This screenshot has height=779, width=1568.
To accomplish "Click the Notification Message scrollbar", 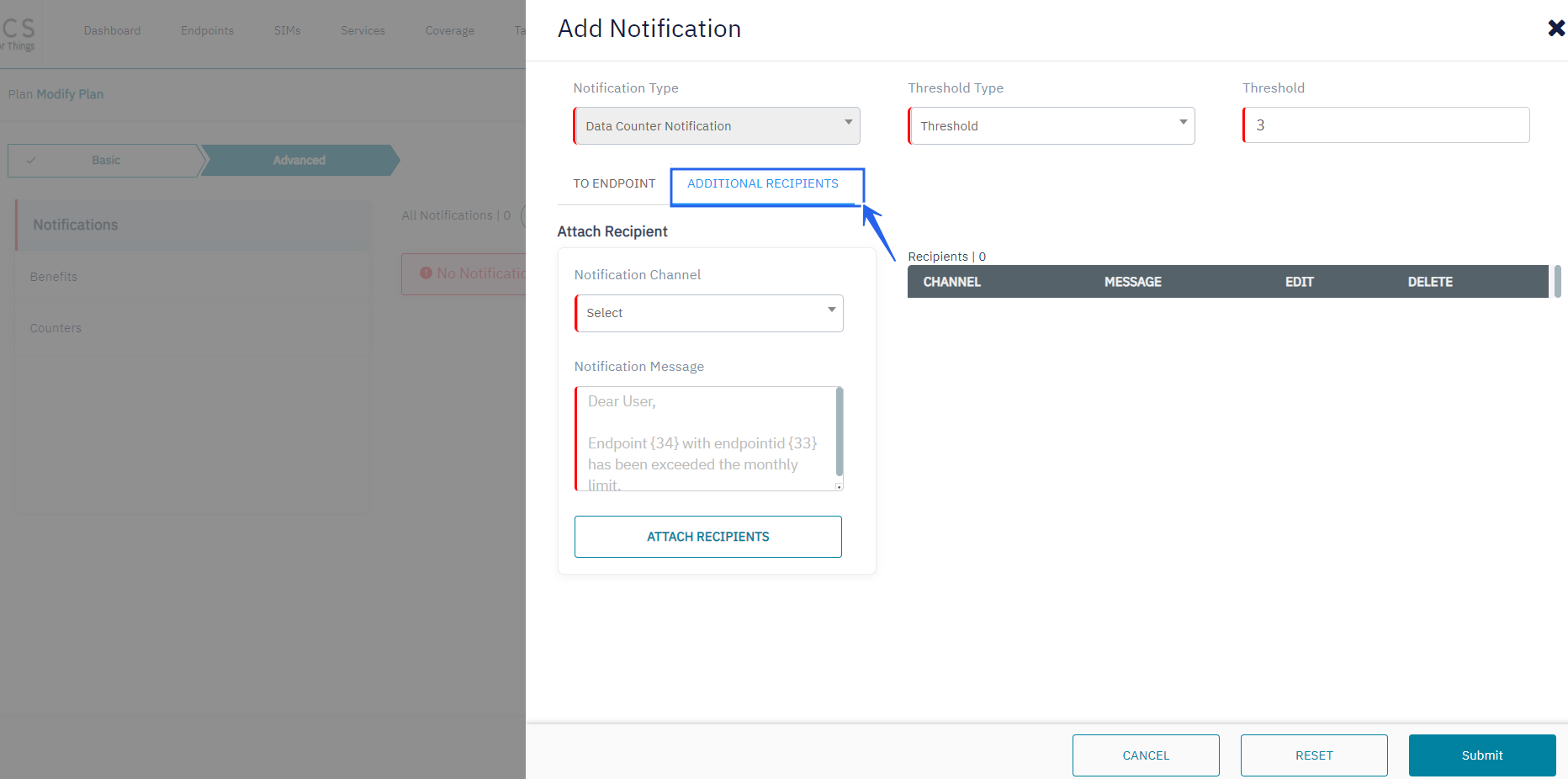I will (840, 431).
